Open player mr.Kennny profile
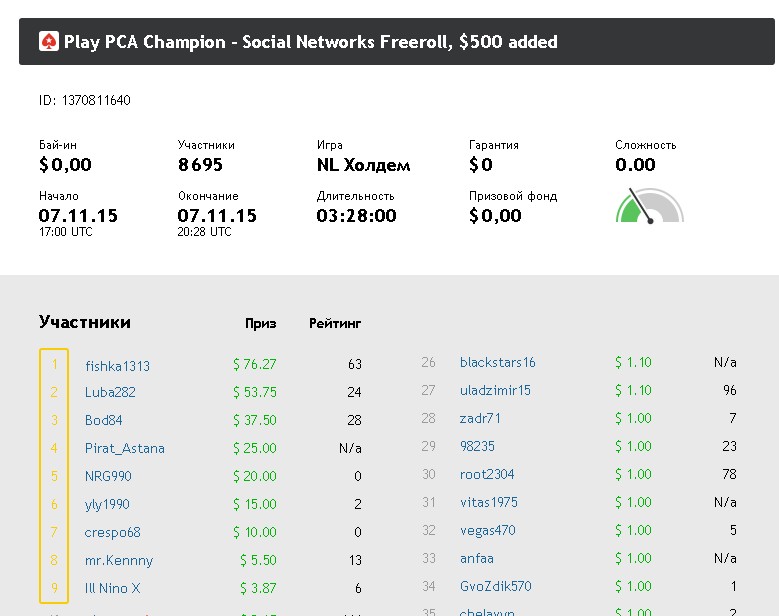Image resolution: width=779 pixels, height=616 pixels. pyautogui.click(x=119, y=560)
